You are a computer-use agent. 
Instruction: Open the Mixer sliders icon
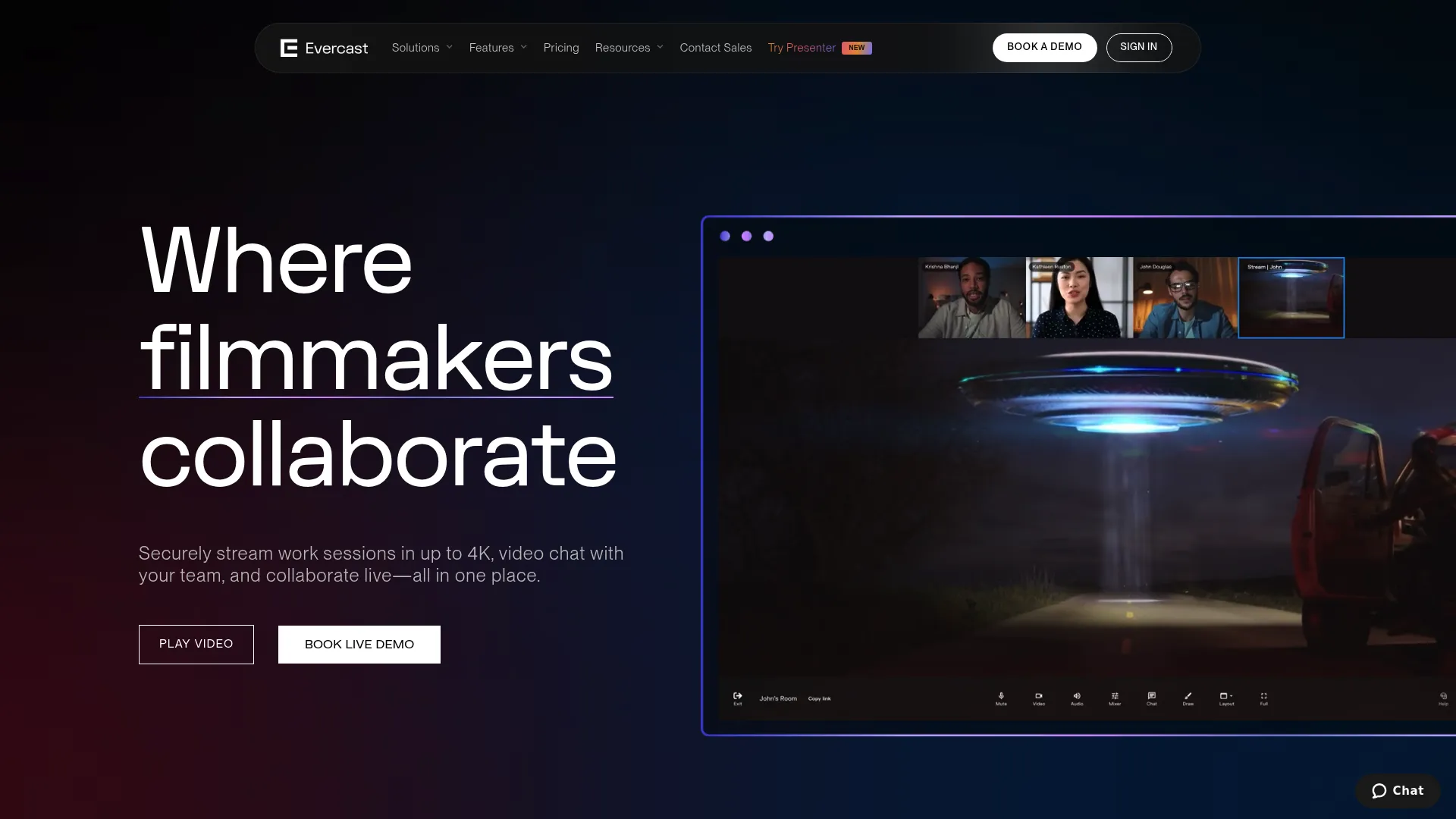tap(1115, 698)
